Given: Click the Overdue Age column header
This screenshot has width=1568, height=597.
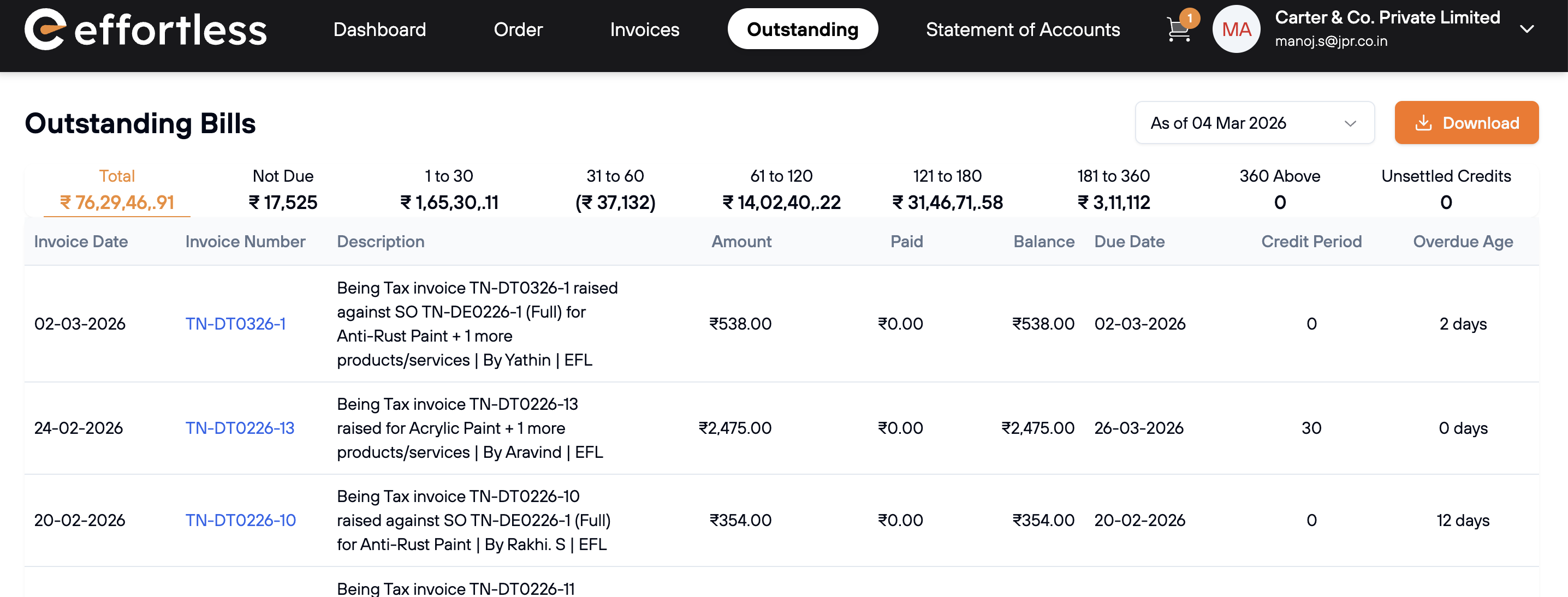Looking at the screenshot, I should click(1462, 242).
